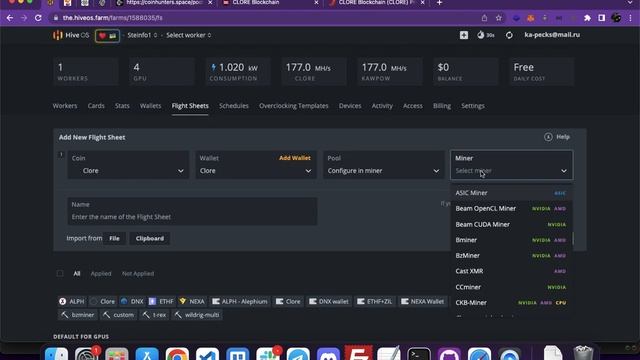Image resolution: width=640 pixels, height=360 pixels.
Task: Choose BzMiner from miner list
Action: pyautogui.click(x=511, y=256)
